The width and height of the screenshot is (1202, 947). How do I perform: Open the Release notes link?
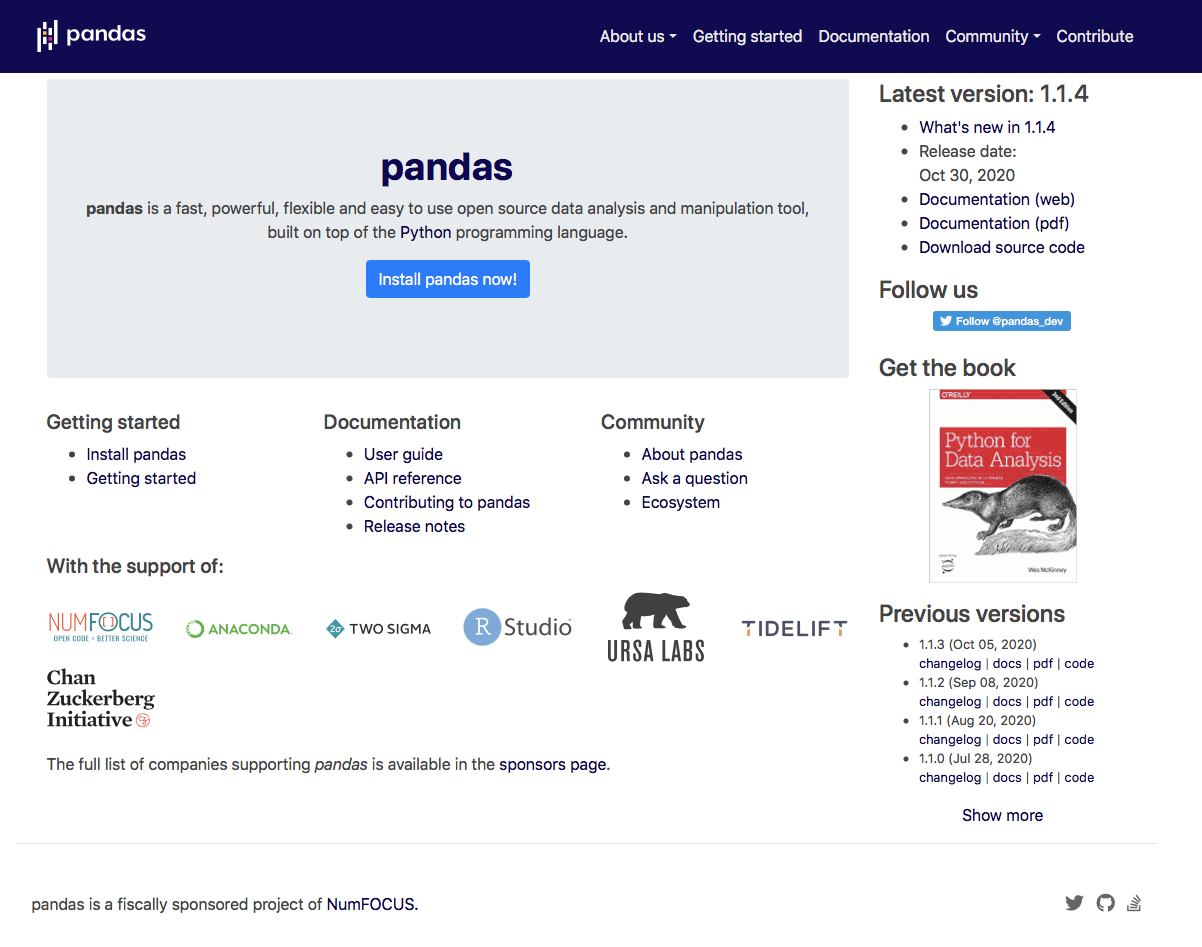[x=414, y=526]
